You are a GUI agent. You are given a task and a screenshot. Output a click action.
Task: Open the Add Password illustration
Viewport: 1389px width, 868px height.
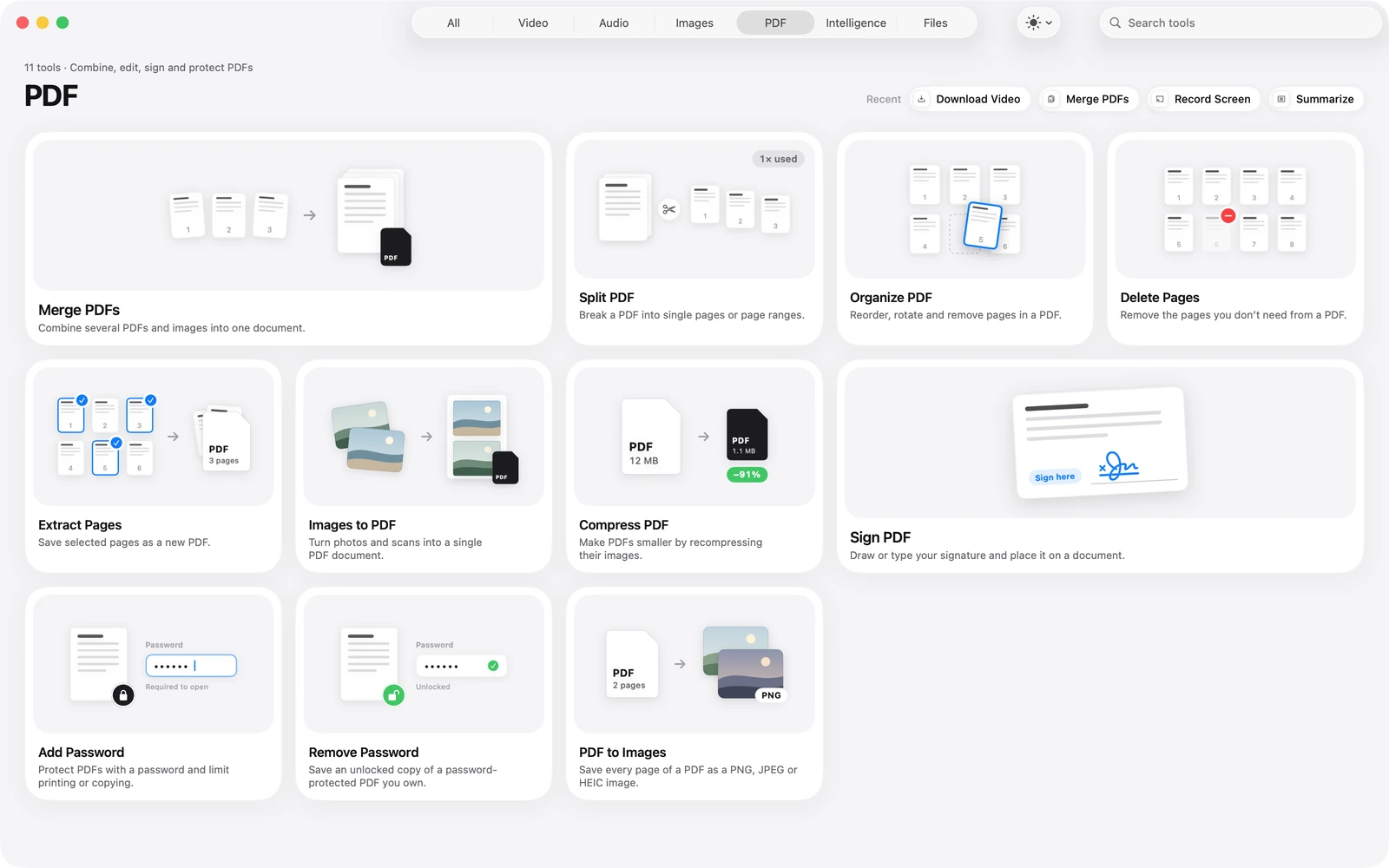pyautogui.click(x=154, y=664)
